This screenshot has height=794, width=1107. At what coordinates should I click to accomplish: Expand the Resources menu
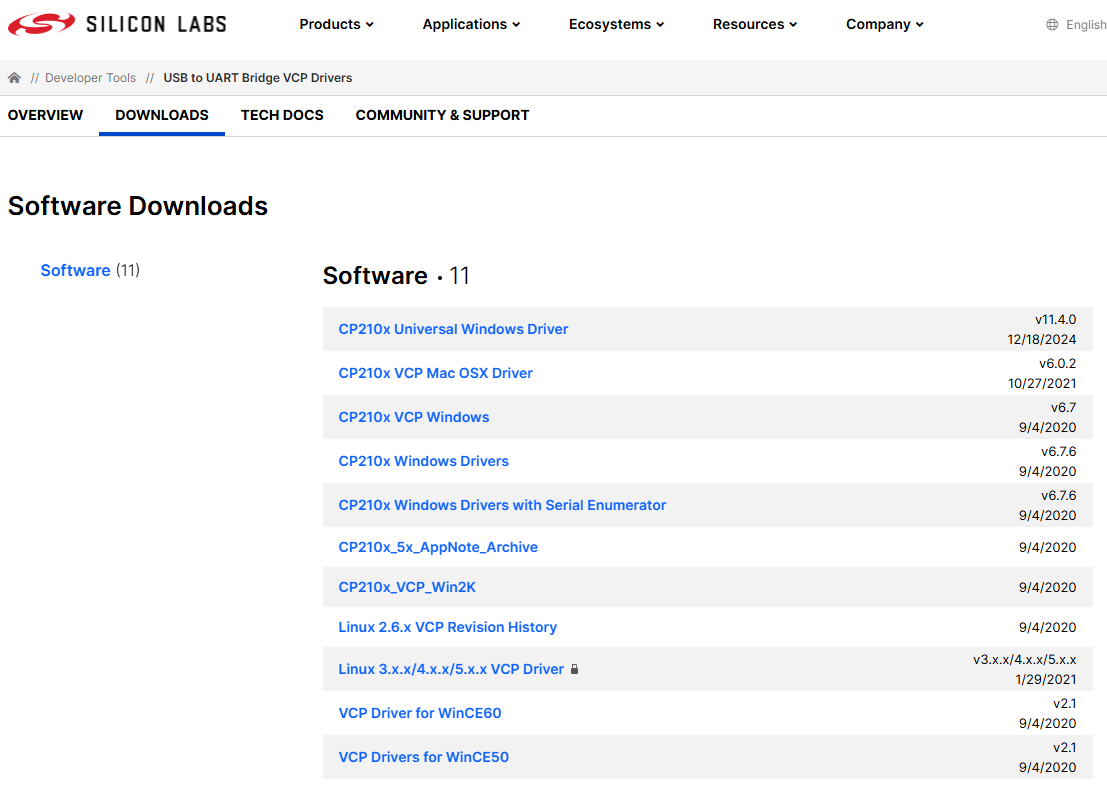click(755, 24)
